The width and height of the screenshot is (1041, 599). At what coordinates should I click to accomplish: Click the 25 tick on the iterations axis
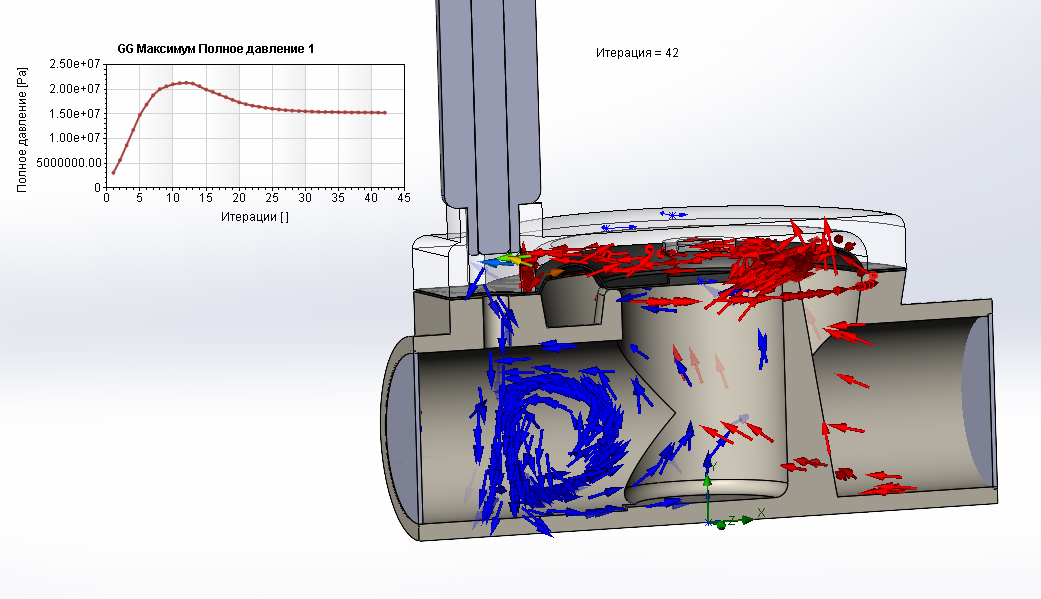[272, 198]
